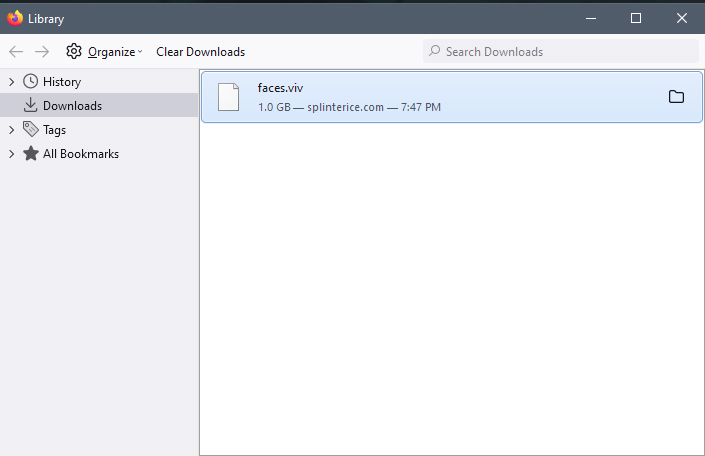Select History in the sidebar
This screenshot has width=705, height=456.
click(x=62, y=82)
